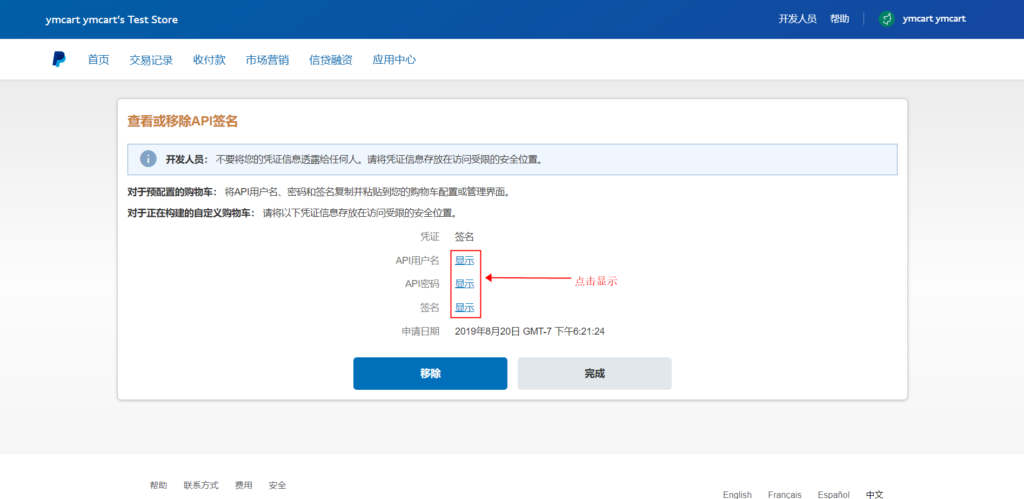Click the green ymcart profile avatar icon

886,19
